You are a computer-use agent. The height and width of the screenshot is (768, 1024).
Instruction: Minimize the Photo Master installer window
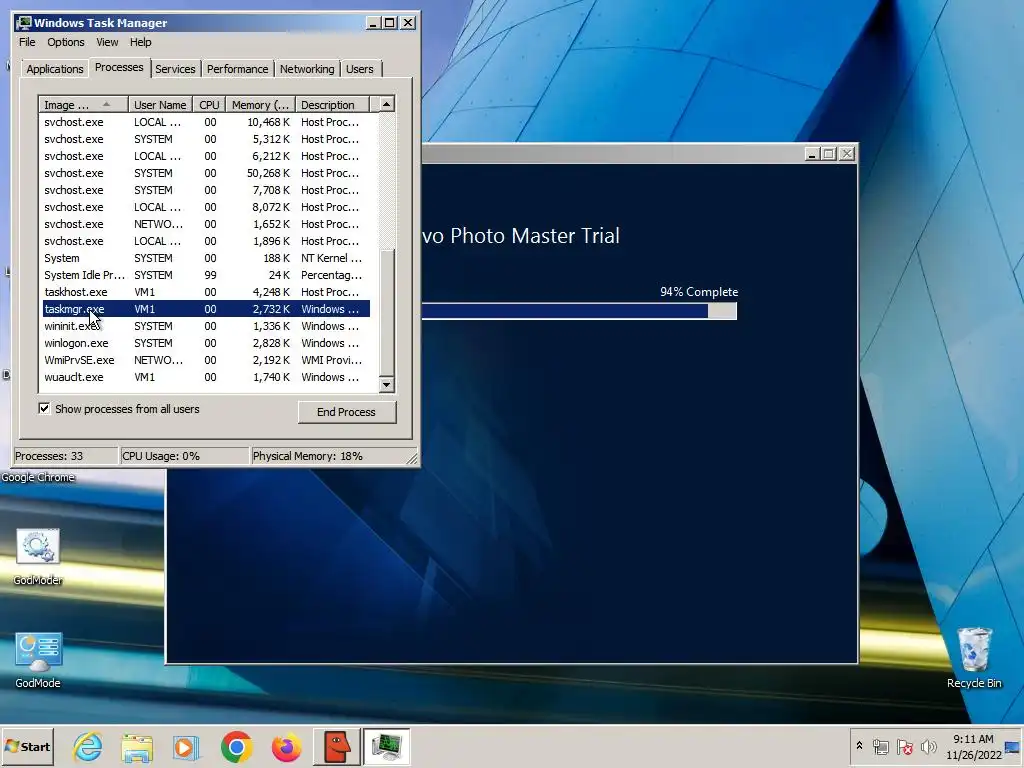point(812,153)
